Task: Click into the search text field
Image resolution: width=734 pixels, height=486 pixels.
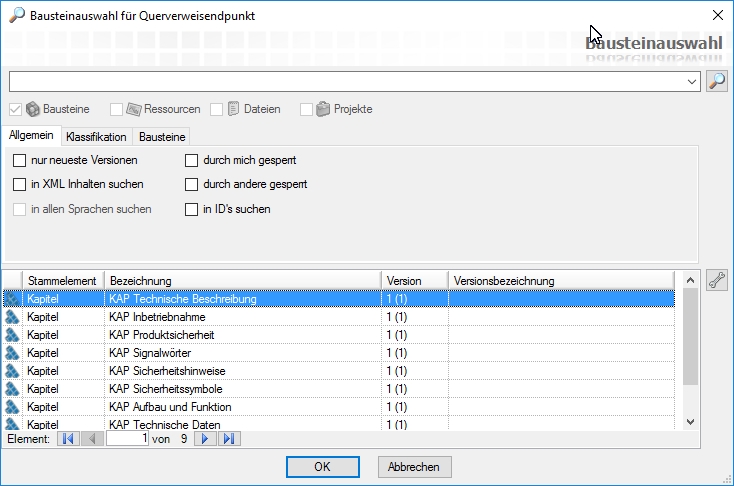Action: click(346, 81)
